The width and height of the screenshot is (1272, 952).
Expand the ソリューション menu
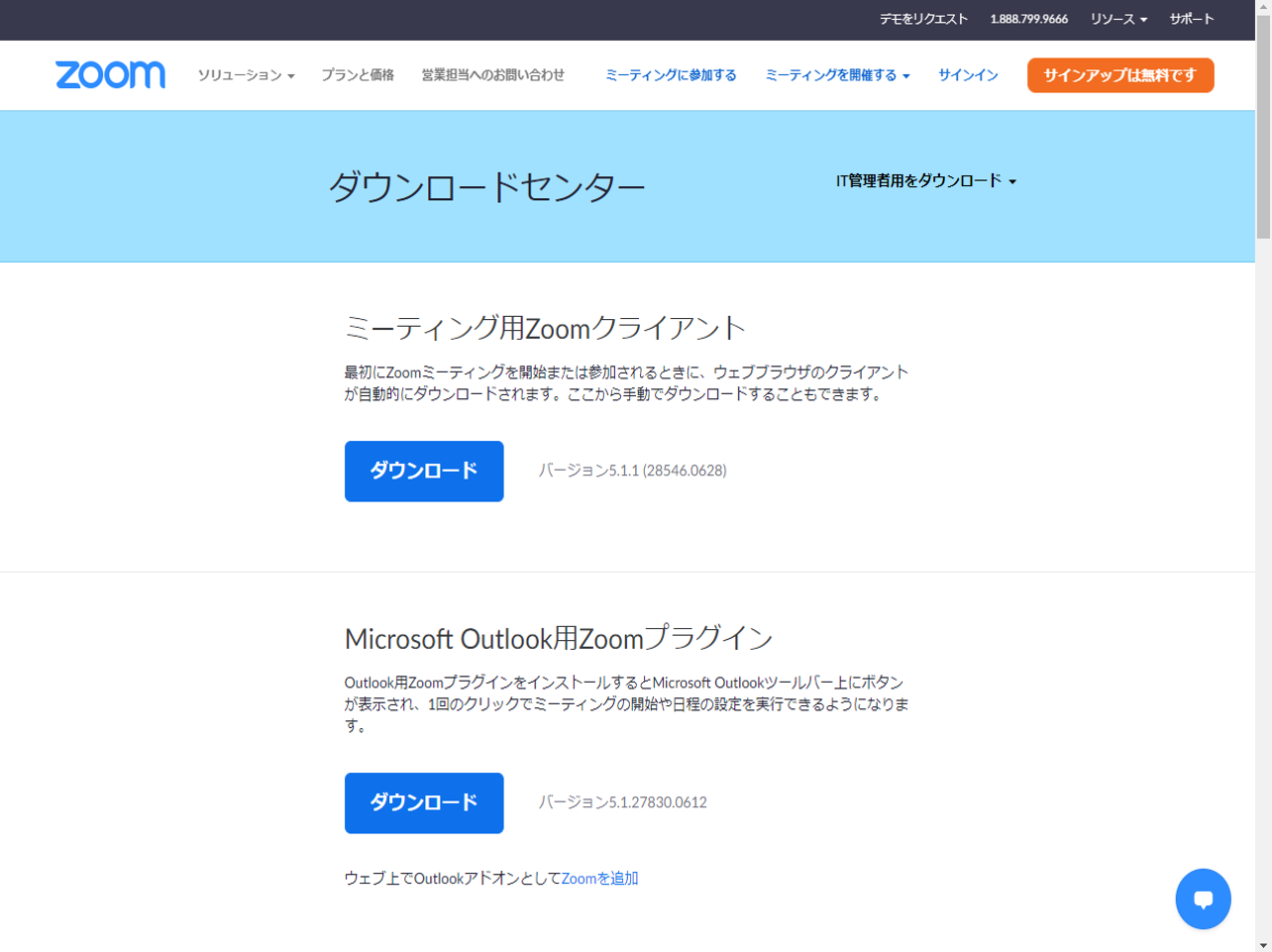(246, 75)
